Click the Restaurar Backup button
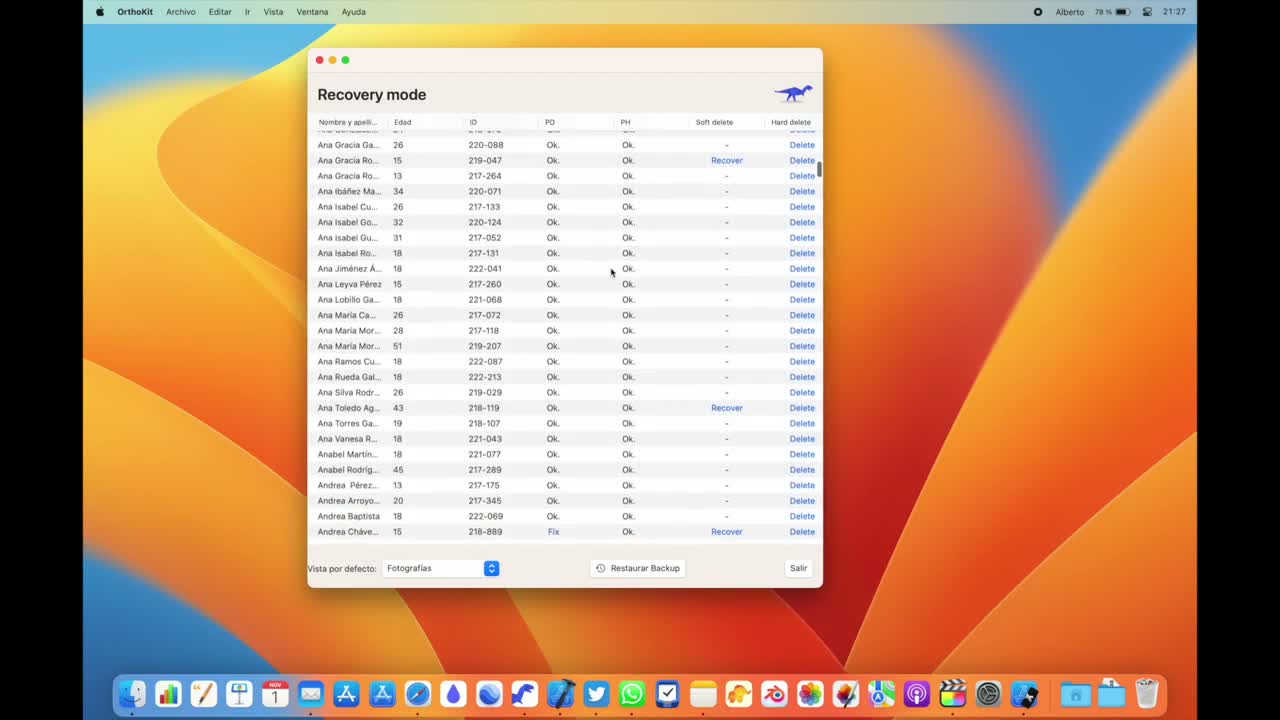Image resolution: width=1280 pixels, height=720 pixels. tap(637, 568)
